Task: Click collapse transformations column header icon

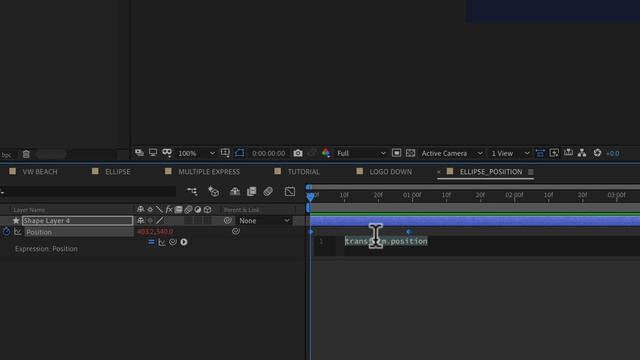Action: (150, 209)
